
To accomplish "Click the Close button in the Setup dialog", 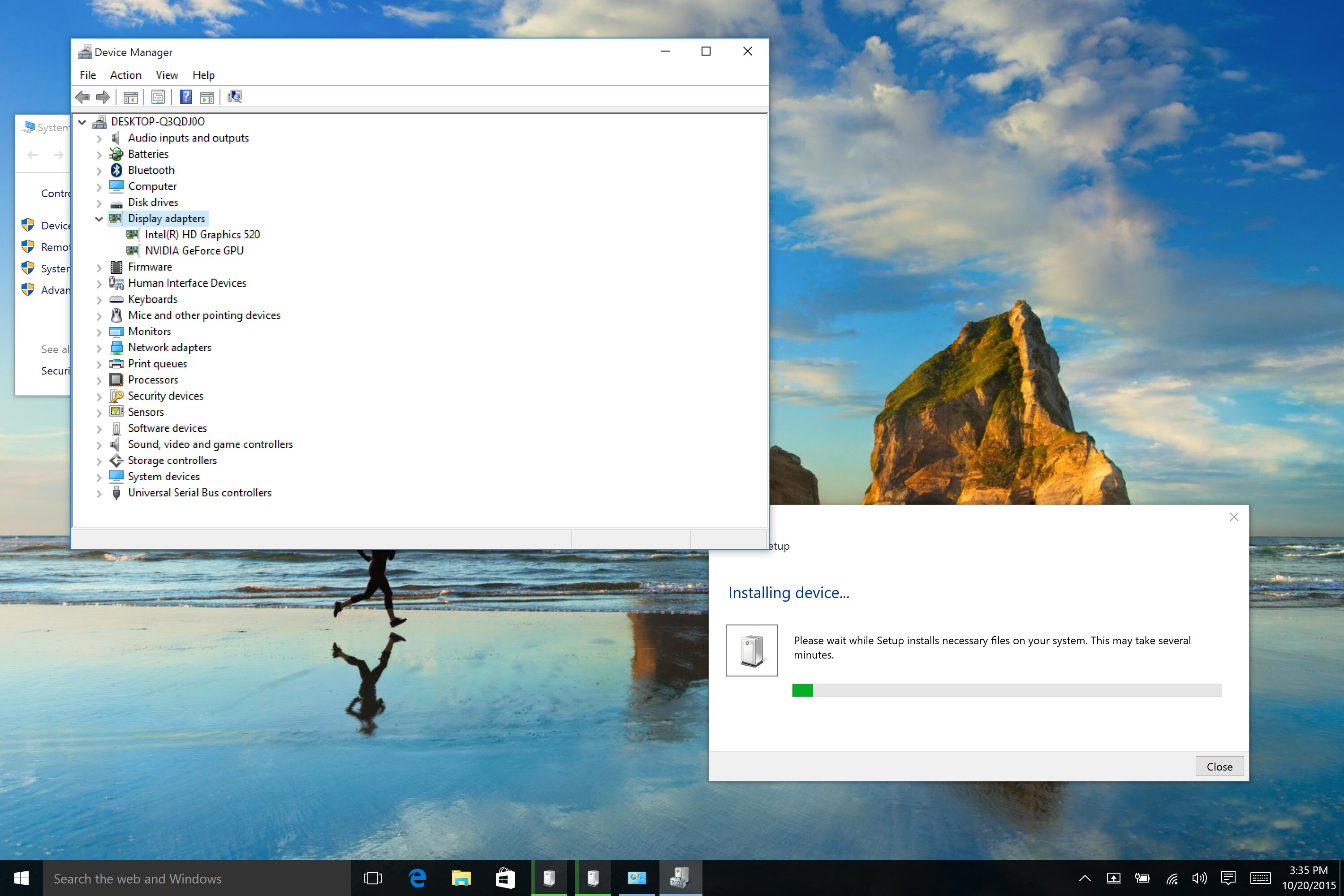I will (x=1220, y=766).
